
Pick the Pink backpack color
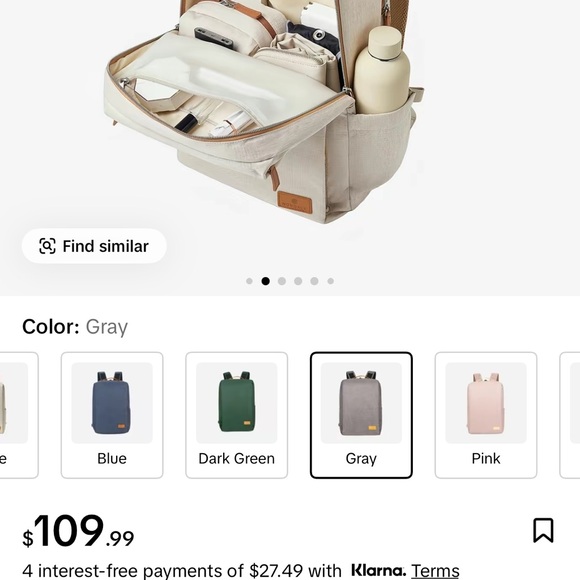click(486, 415)
